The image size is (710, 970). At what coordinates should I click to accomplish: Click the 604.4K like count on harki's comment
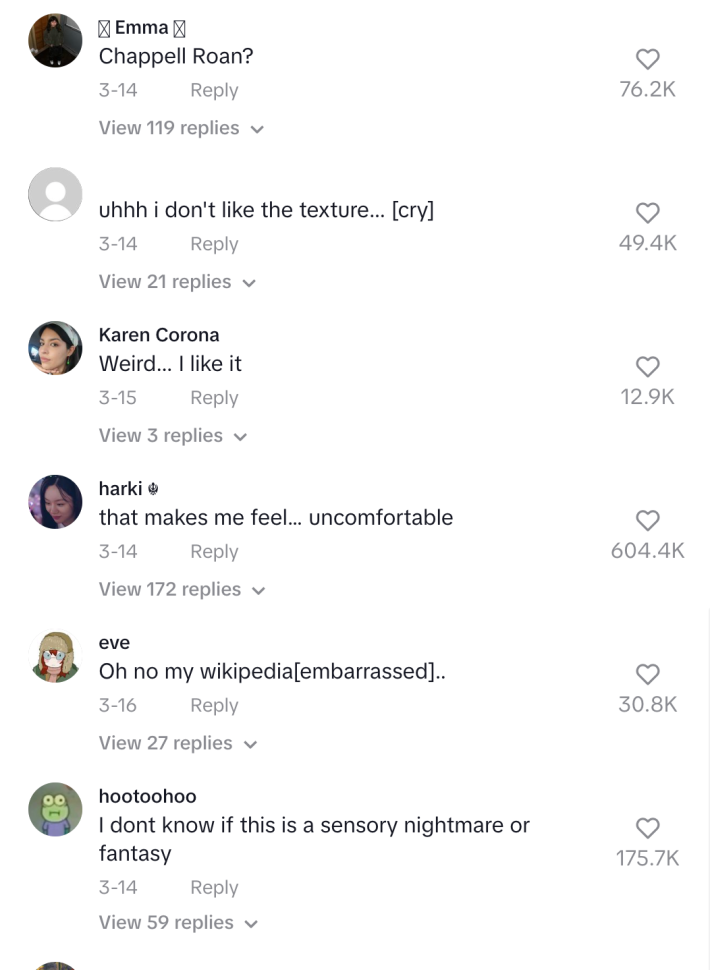coord(647,549)
